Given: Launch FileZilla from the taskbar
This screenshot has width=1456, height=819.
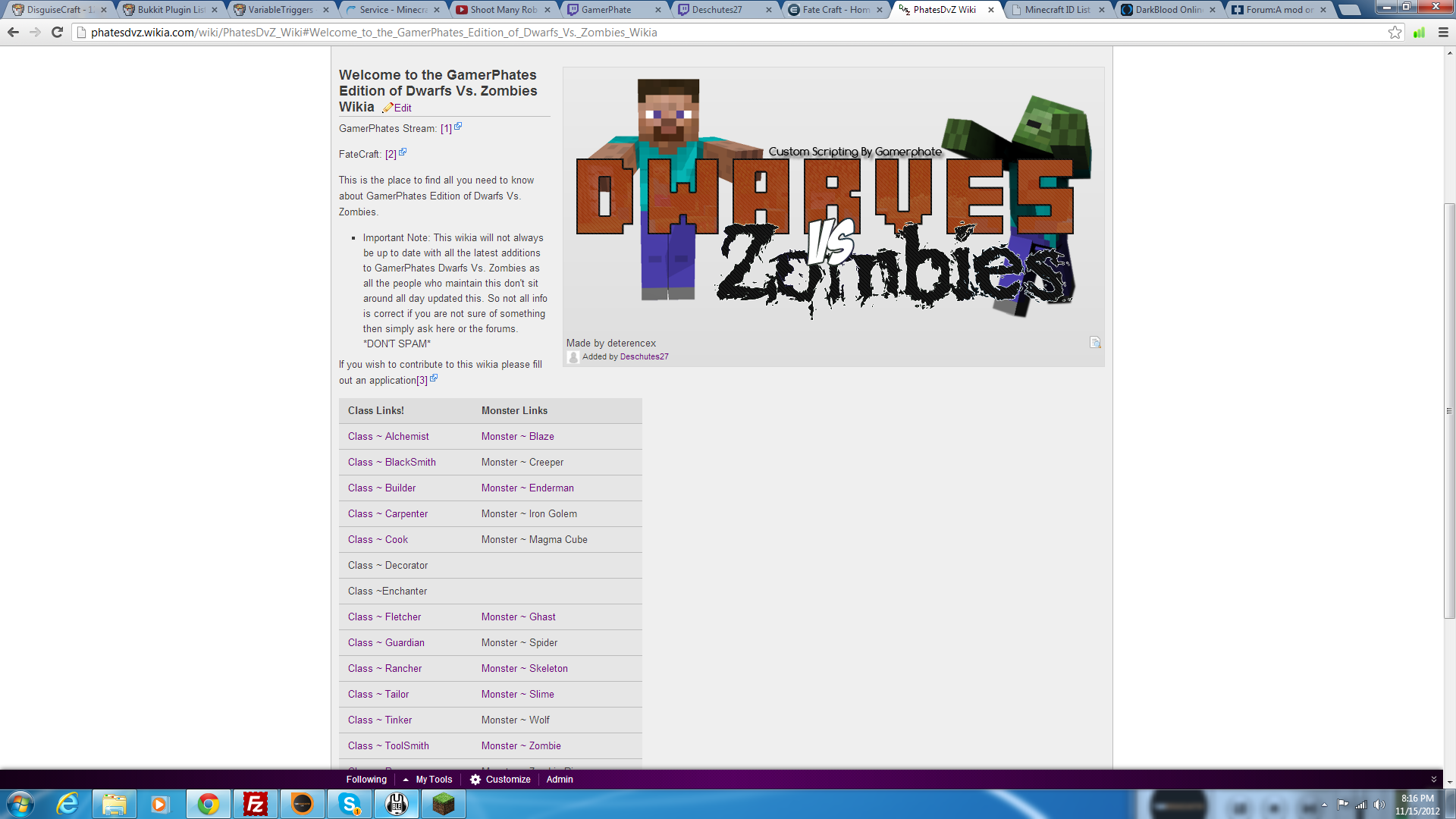Looking at the screenshot, I should pyautogui.click(x=255, y=804).
